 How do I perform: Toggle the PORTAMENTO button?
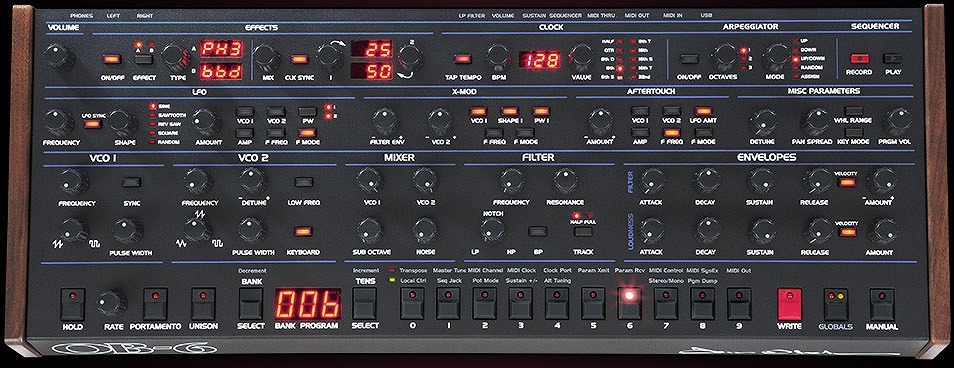coord(155,304)
